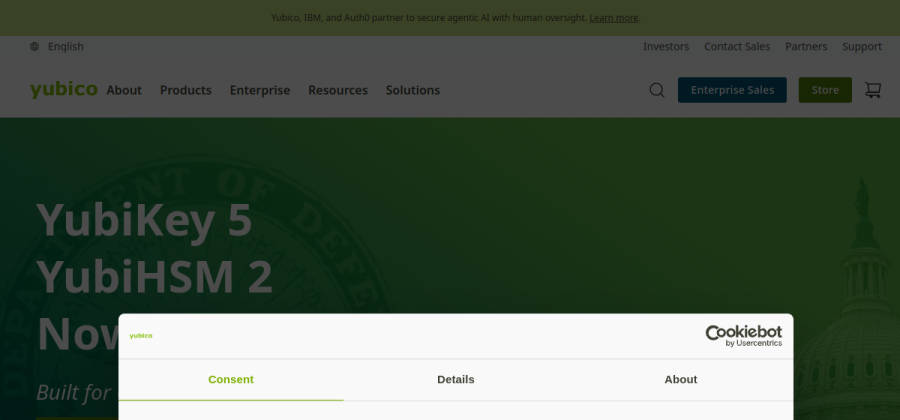This screenshot has height=420, width=900.
Task: Open the Products navigation menu
Action: tap(186, 90)
